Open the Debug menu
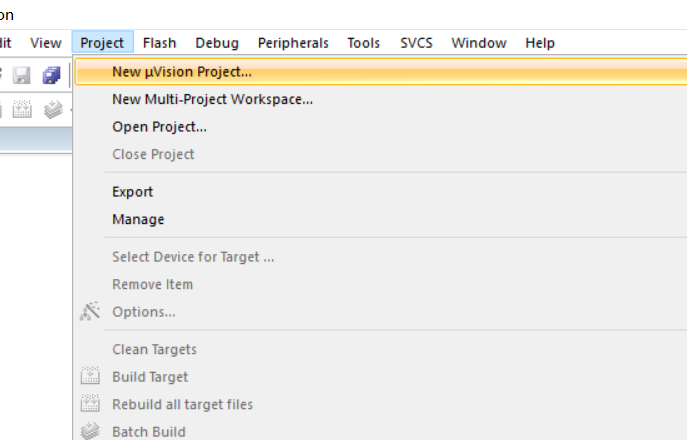This screenshot has width=687, height=440. coord(217,43)
